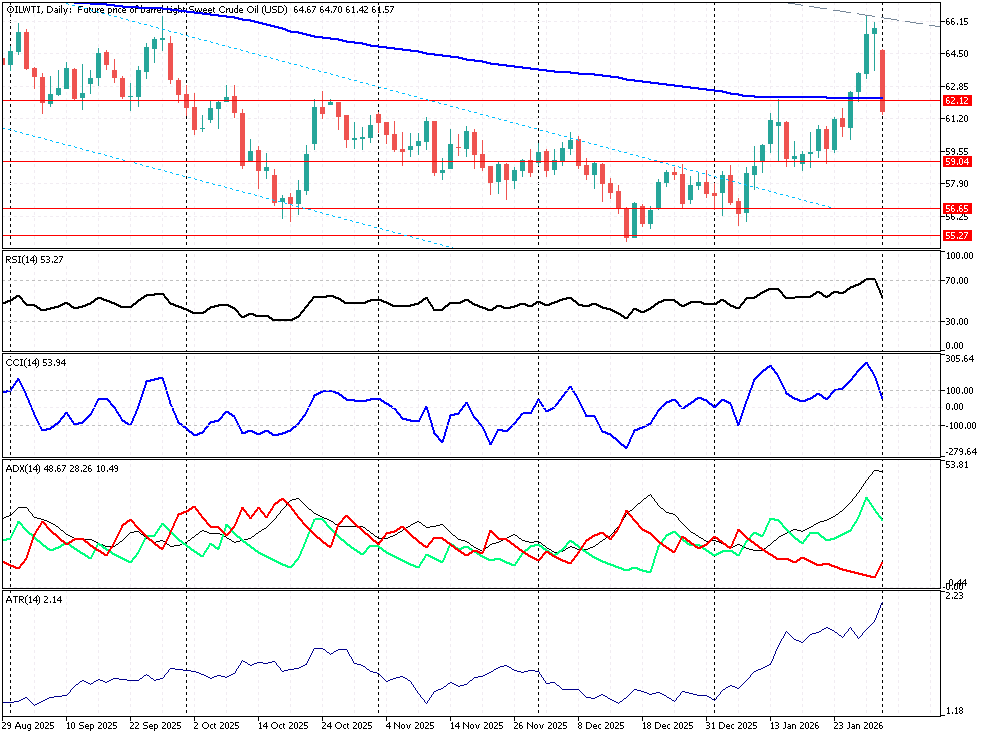Click the 29 Aug 2025 date label

click(28, 725)
